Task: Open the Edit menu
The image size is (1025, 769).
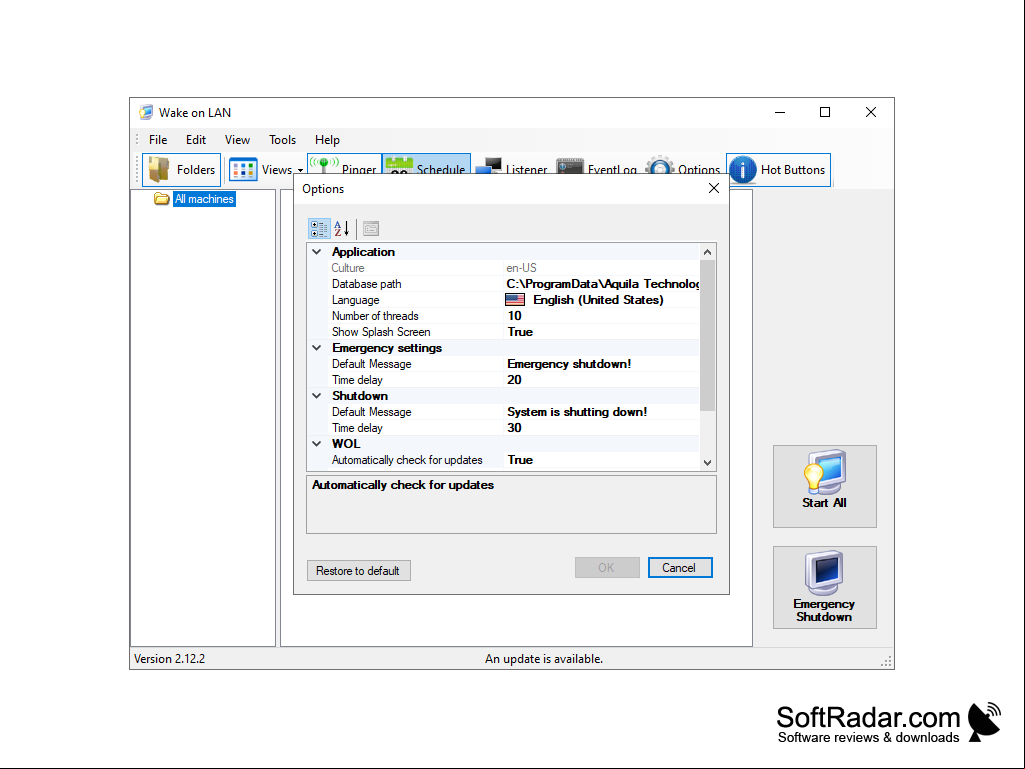Action: click(x=195, y=140)
